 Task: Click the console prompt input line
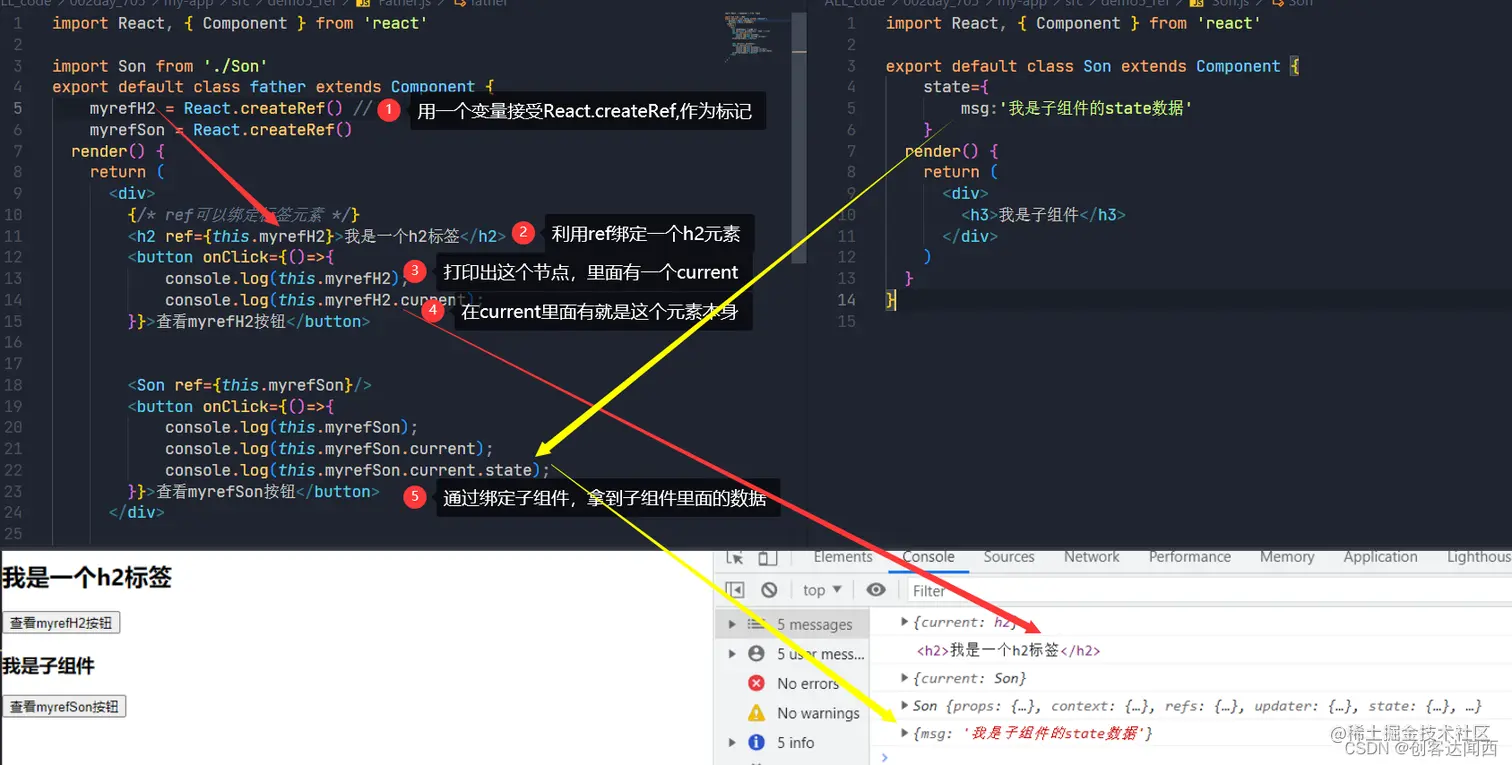click(x=1190, y=757)
